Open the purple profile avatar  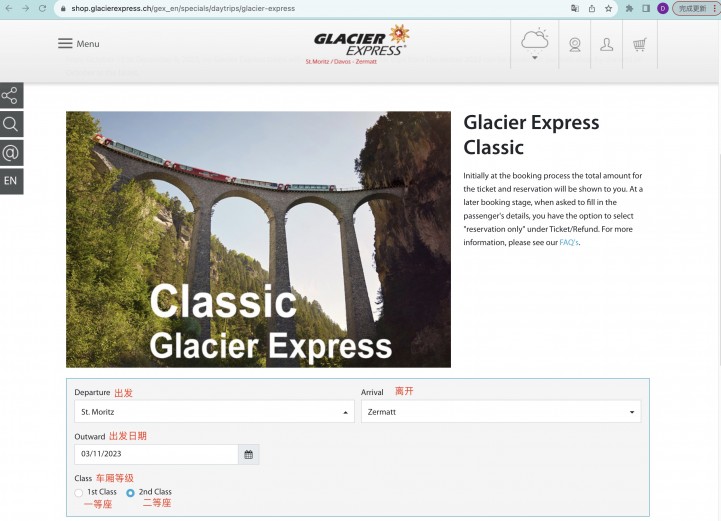tap(663, 8)
